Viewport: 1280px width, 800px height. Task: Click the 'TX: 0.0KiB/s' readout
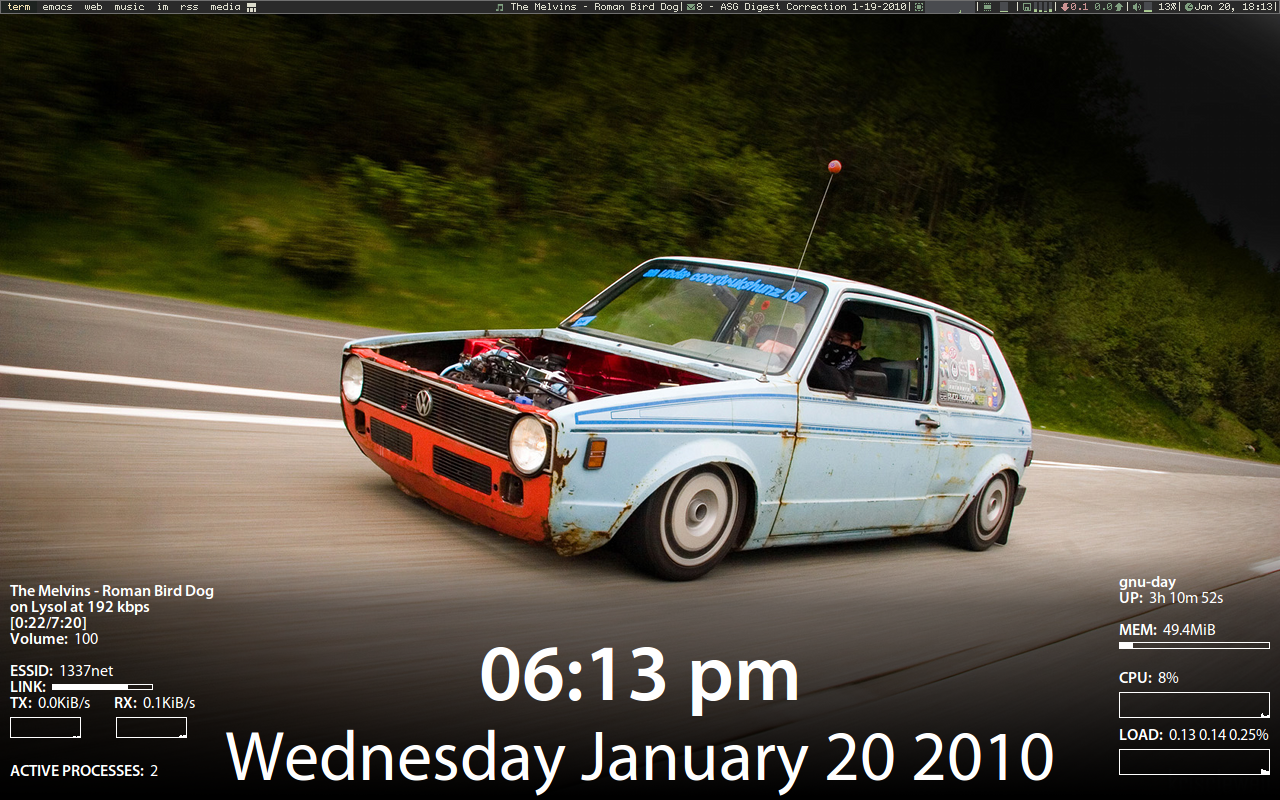[50, 703]
